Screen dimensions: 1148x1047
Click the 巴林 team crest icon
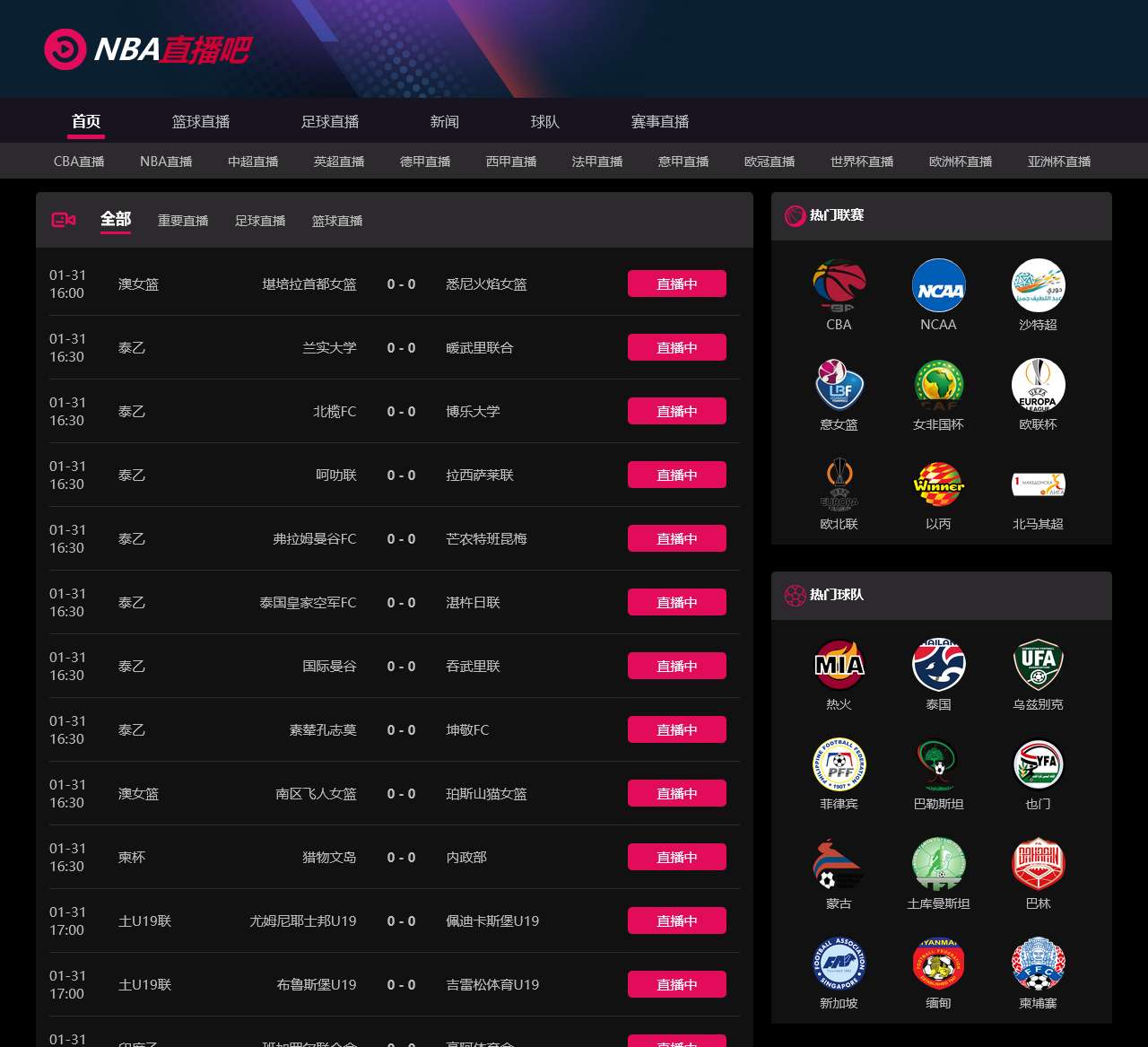[x=1038, y=862]
